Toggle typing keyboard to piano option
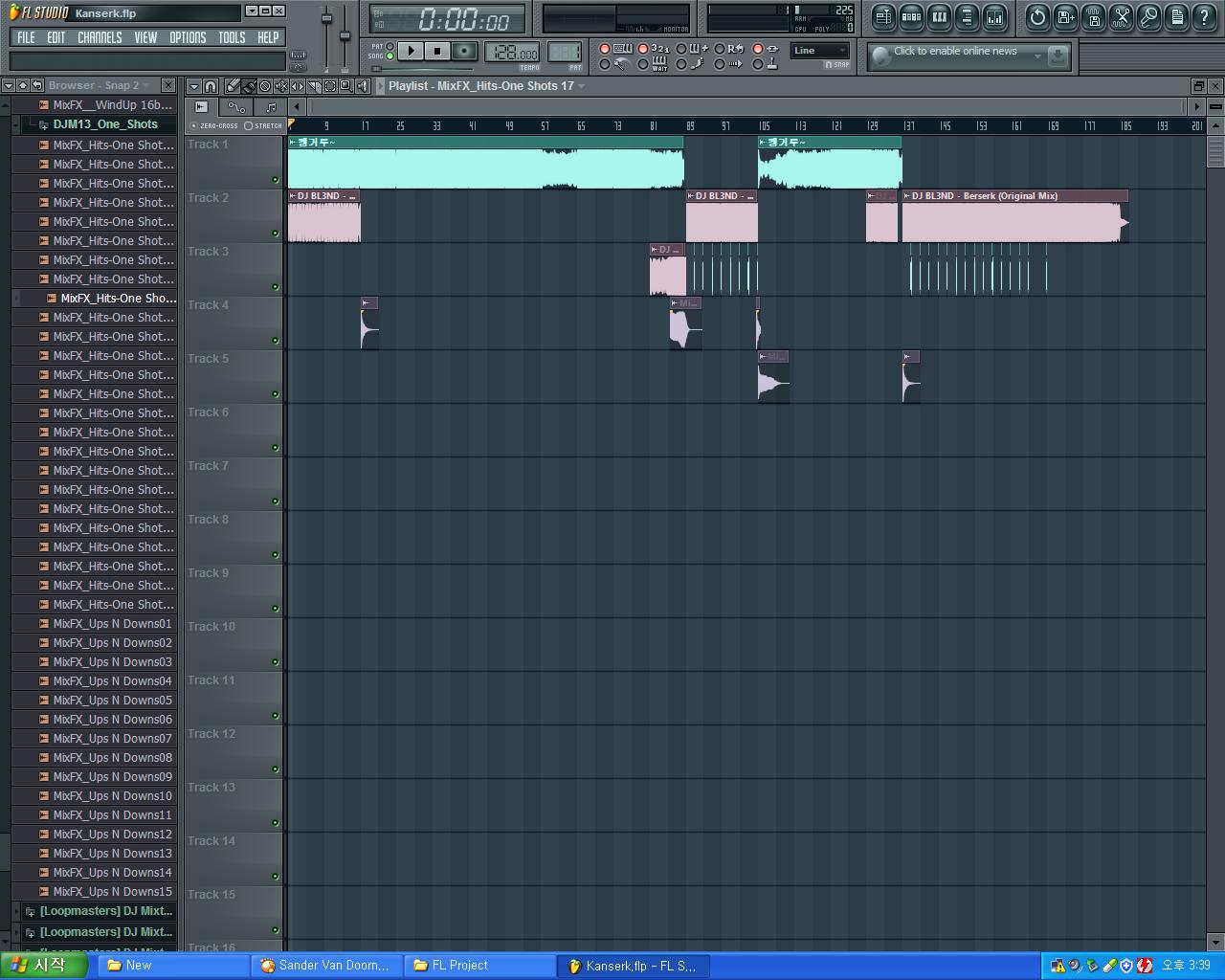1225x980 pixels. [605, 49]
